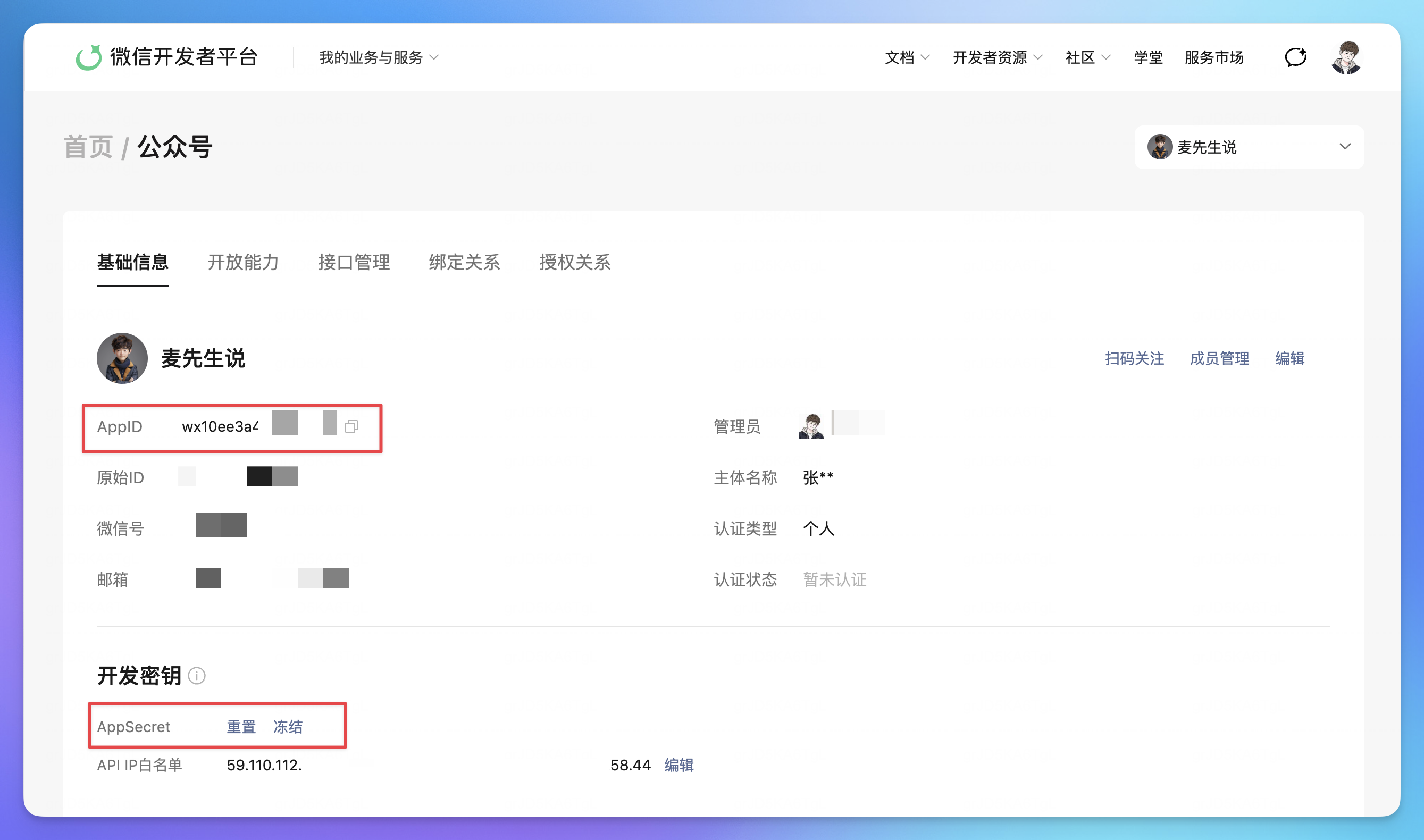Reset AppSecret with 重置 link
1424x840 pixels.
241,727
